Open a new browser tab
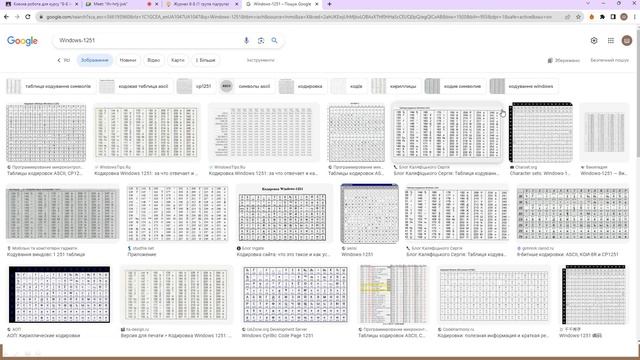Screen dimensions: 640x360 [329, 4]
